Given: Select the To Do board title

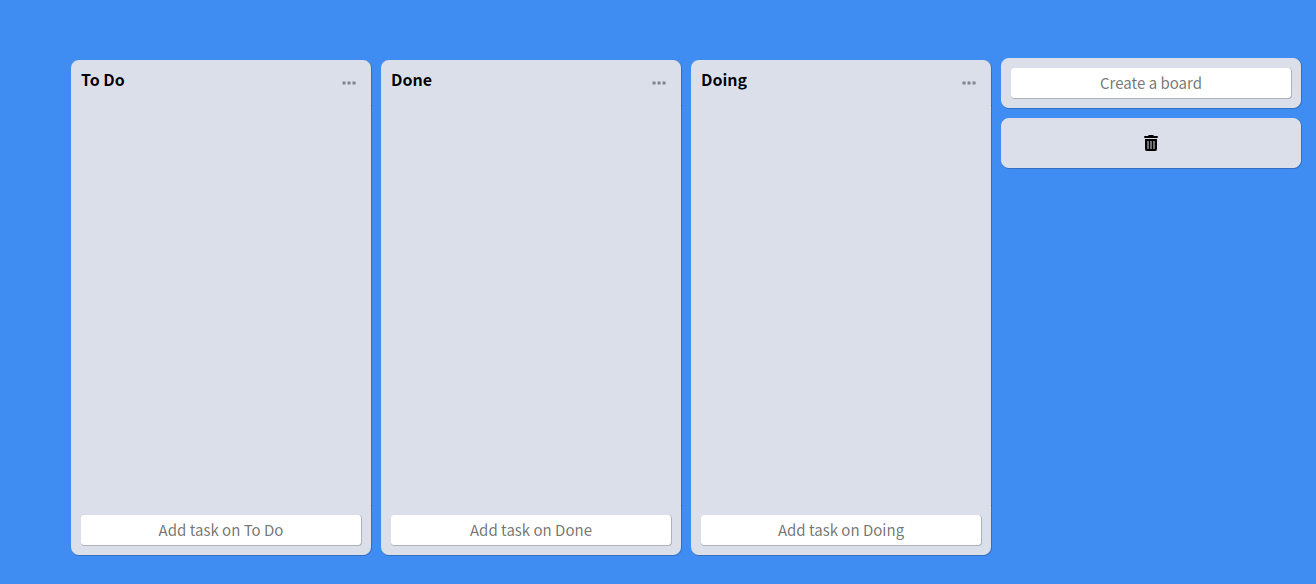Looking at the screenshot, I should (x=103, y=80).
